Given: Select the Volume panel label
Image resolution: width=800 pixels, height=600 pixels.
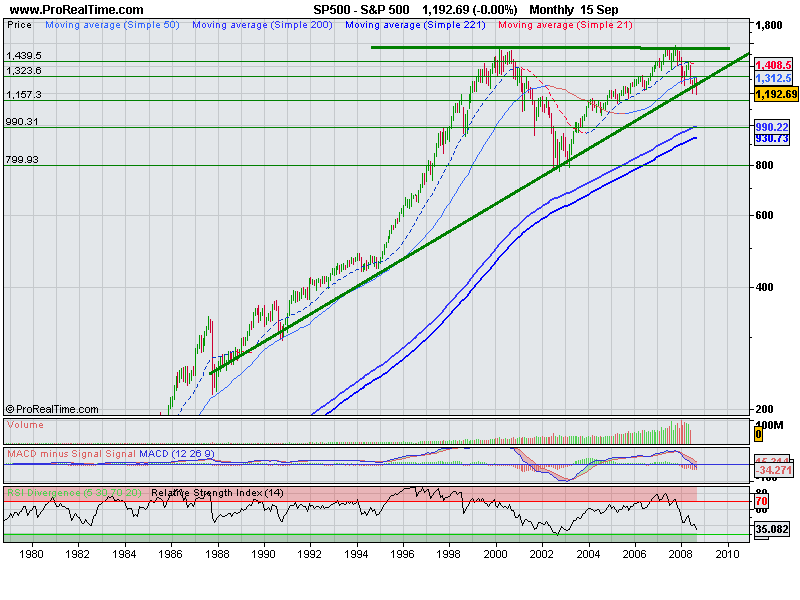Looking at the screenshot, I should click(x=25, y=425).
